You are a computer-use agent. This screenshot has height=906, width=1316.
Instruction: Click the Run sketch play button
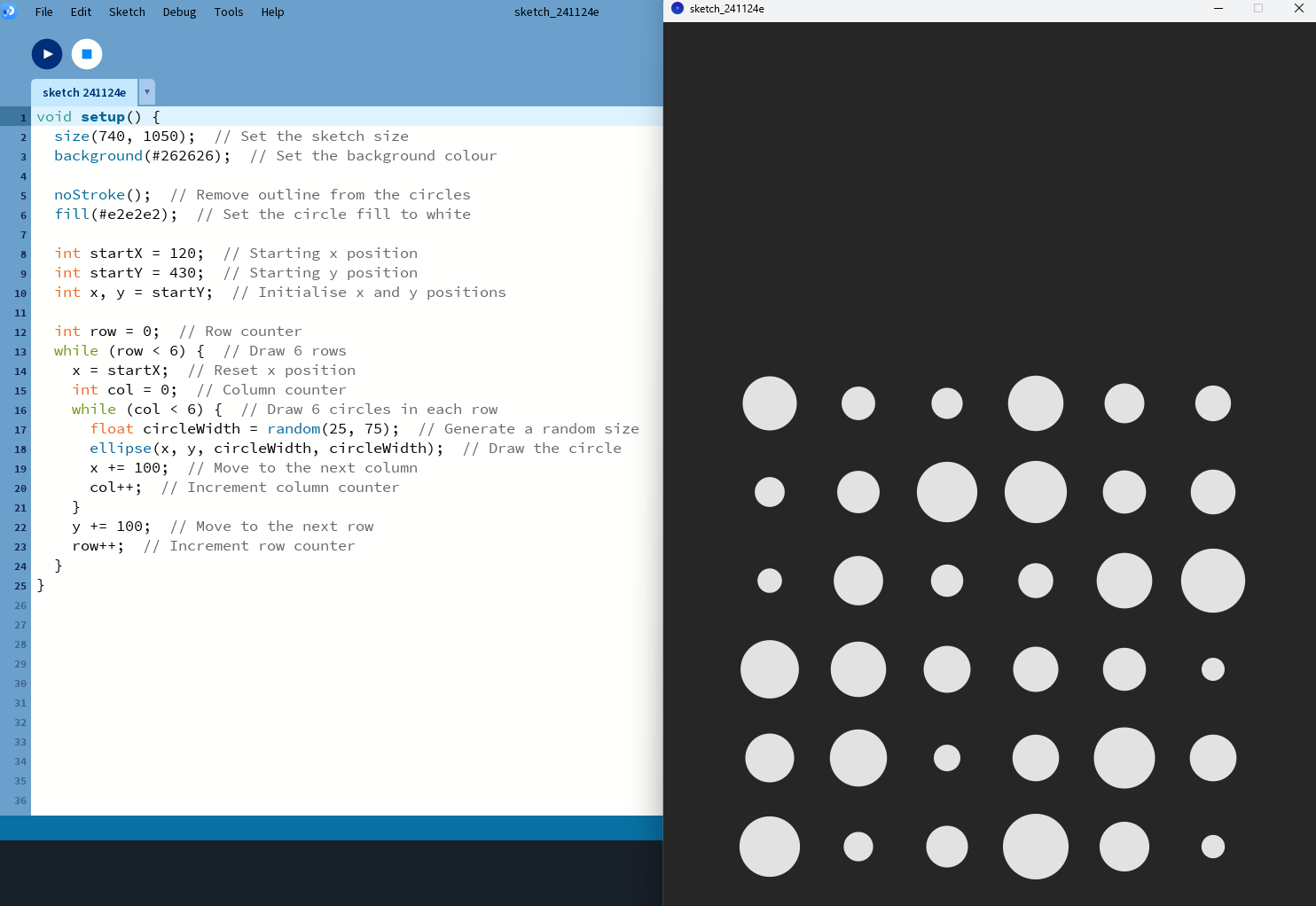[47, 54]
